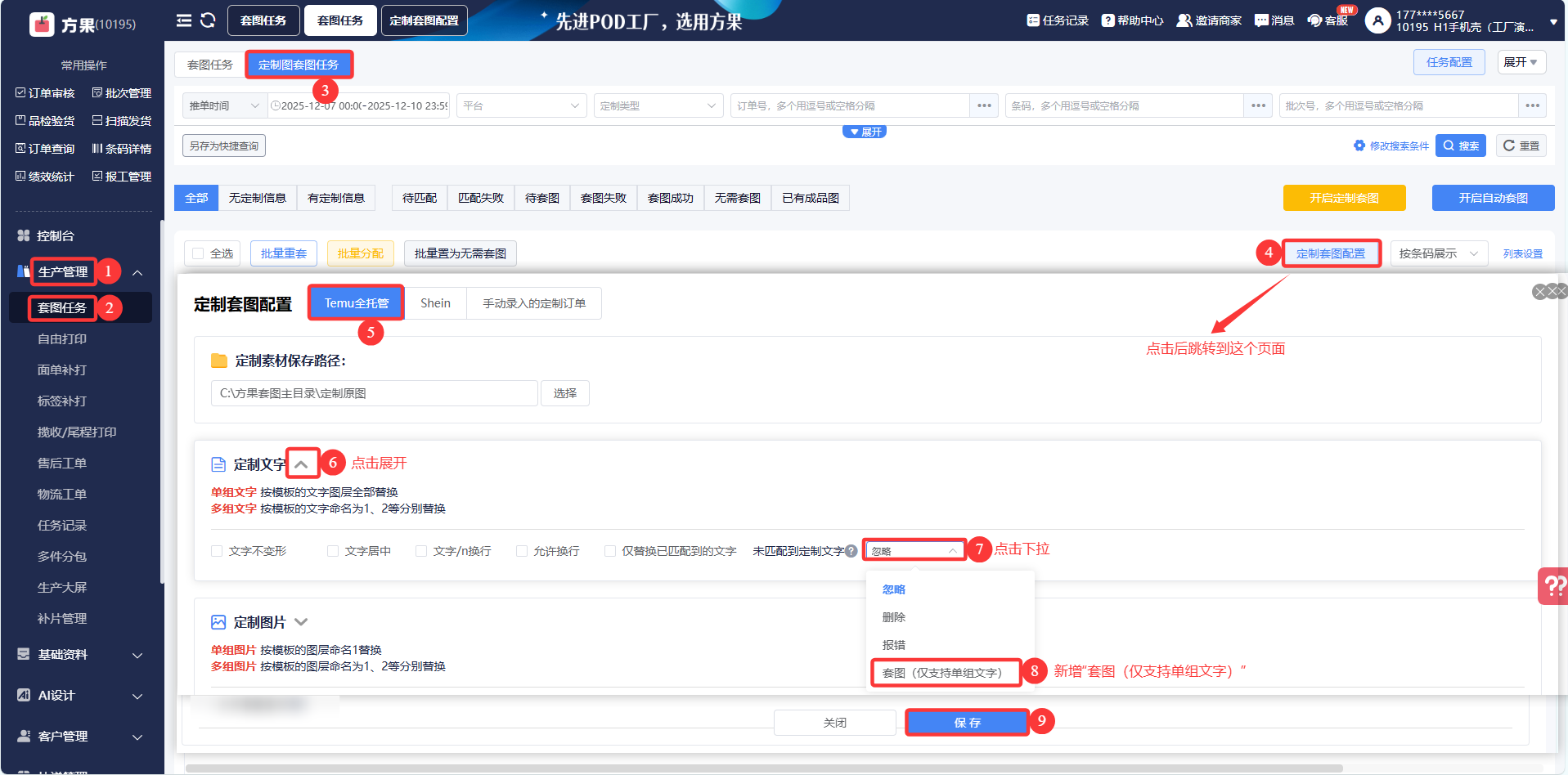Contact 客服 customer service
The image size is (1568, 775).
click(1328, 20)
